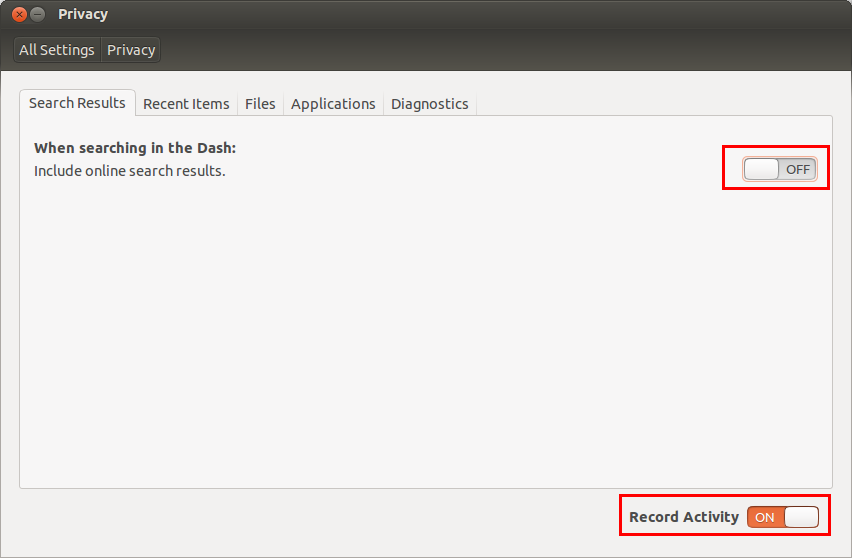Click the orange ON text of Record Activity
This screenshot has height=558, width=852.
[x=765, y=517]
